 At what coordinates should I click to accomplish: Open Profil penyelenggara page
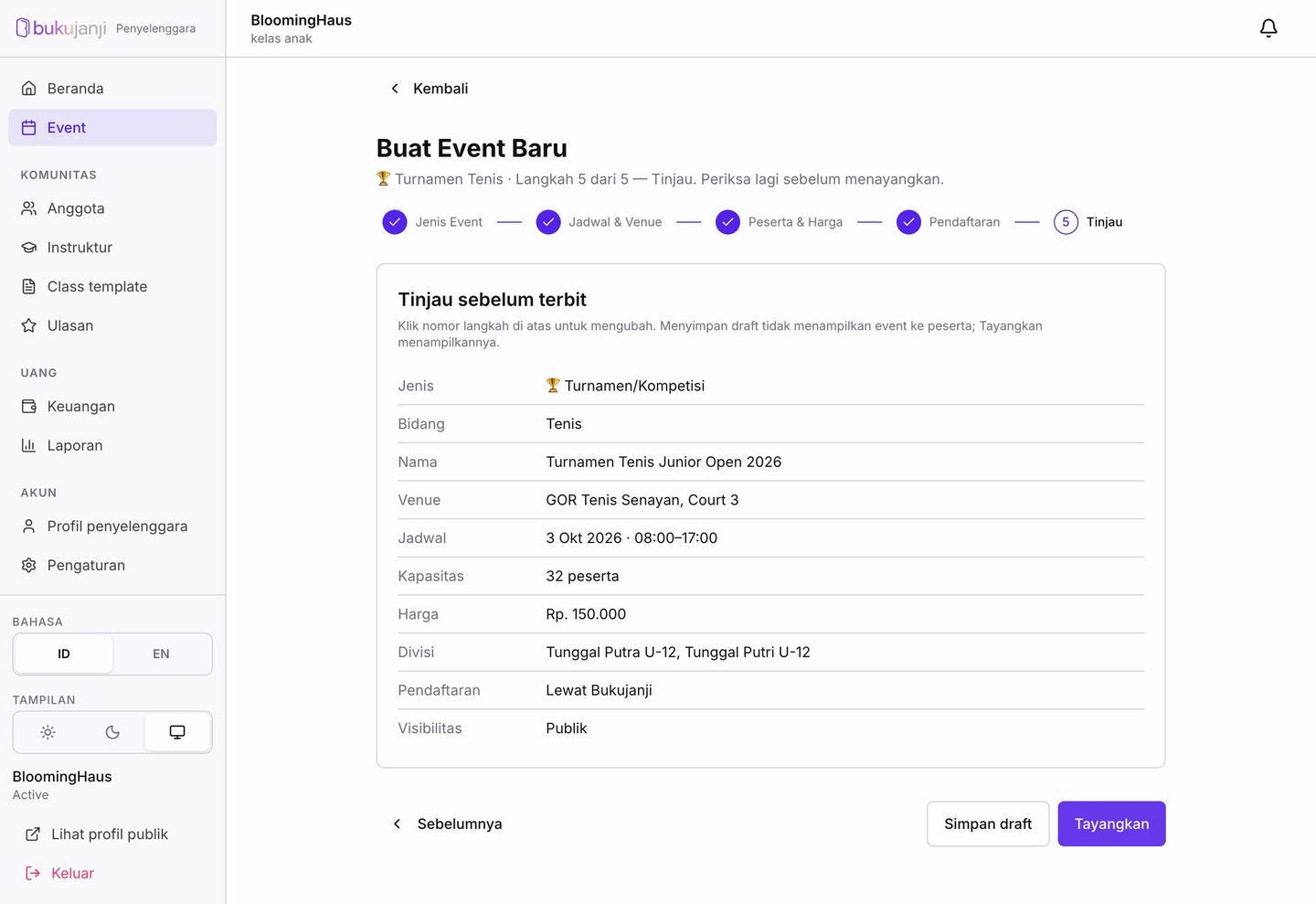pos(112,526)
